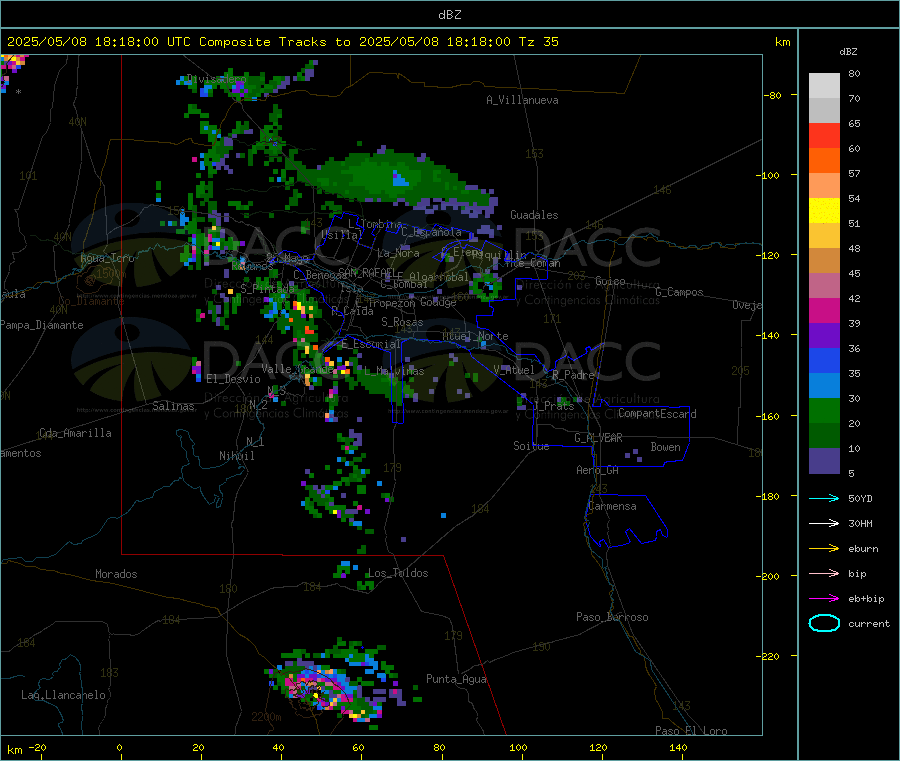Click the Carmensa map label
This screenshot has height=761, width=900.
(612, 506)
